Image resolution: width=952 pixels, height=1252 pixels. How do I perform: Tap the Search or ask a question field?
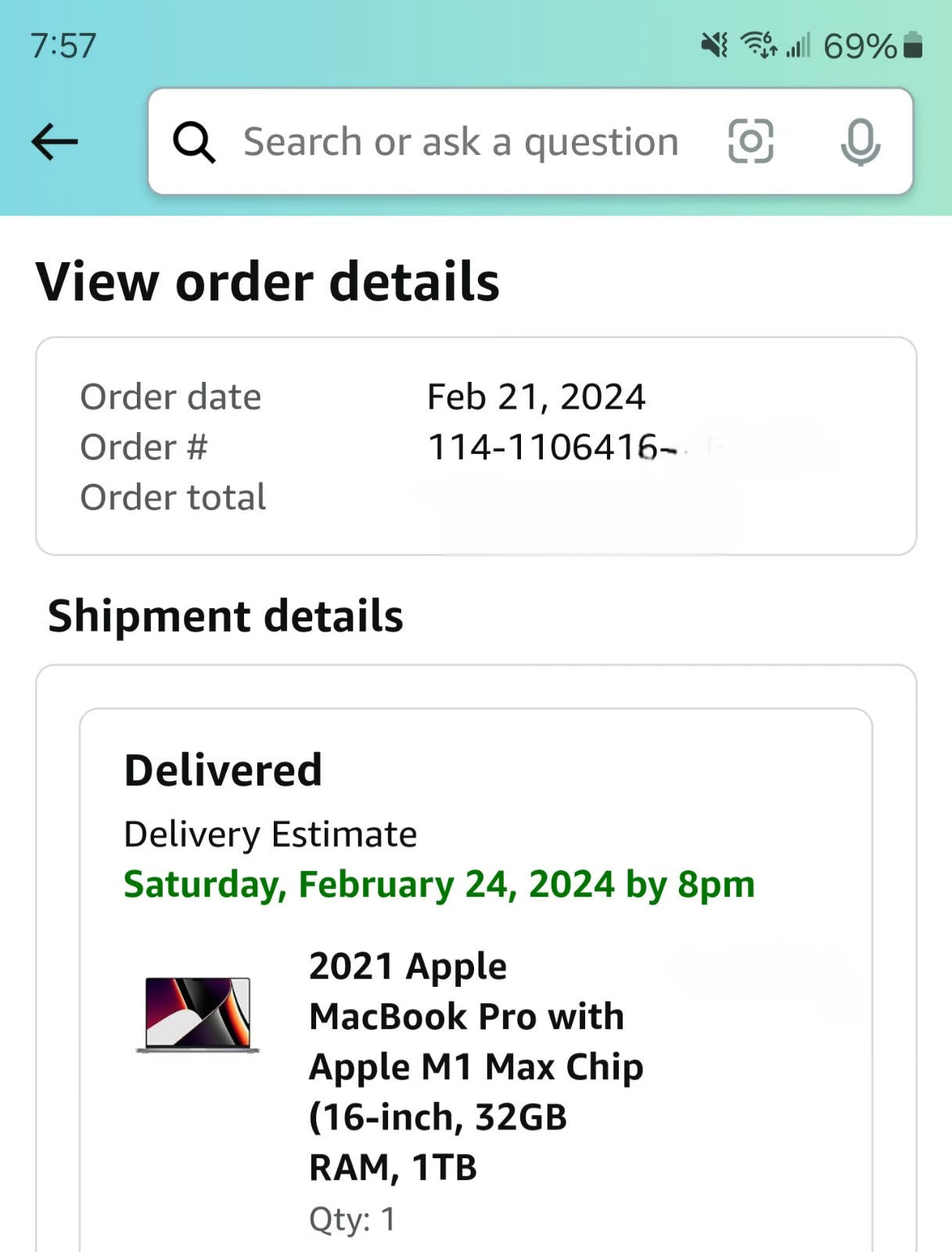click(460, 141)
